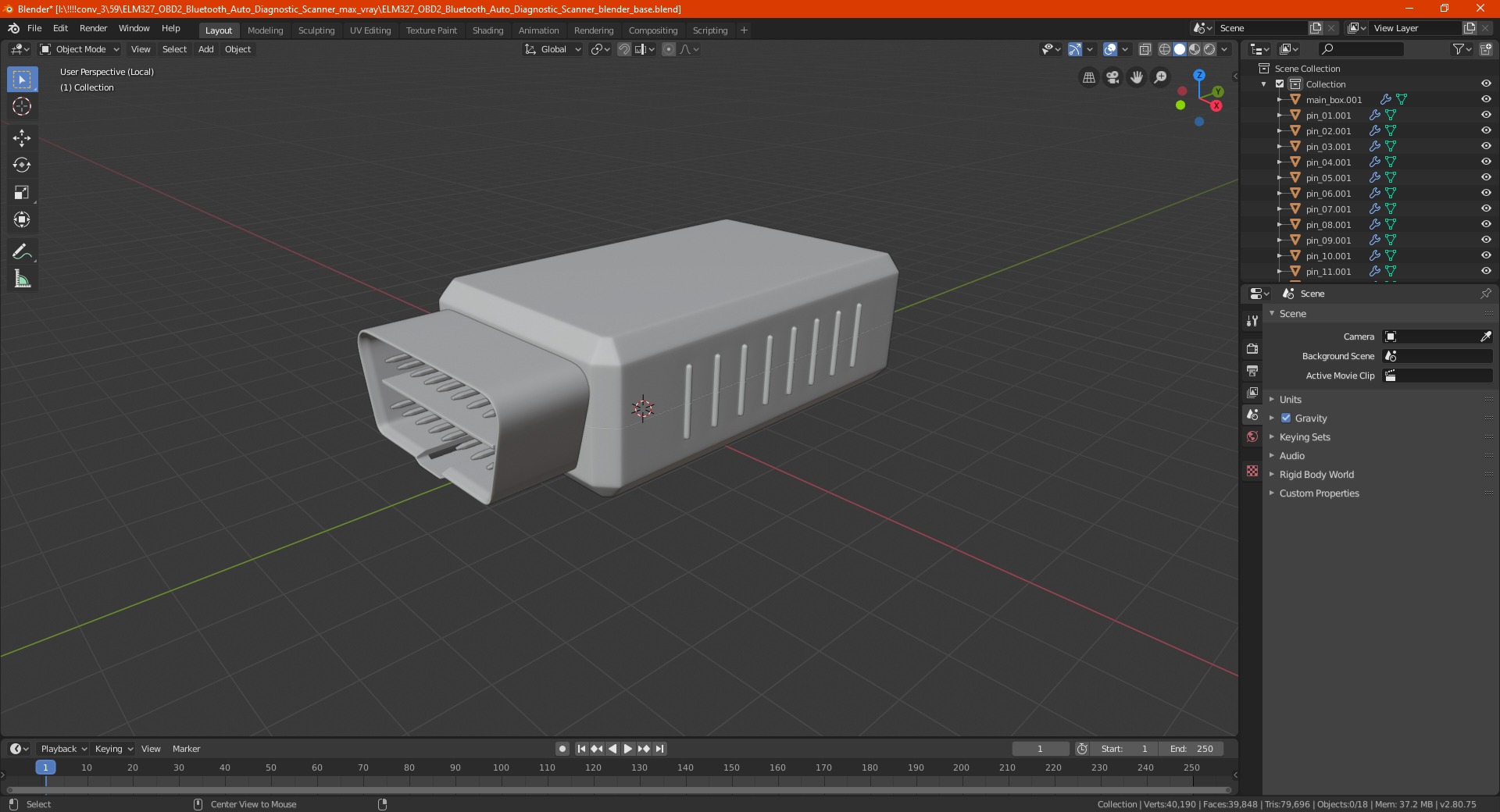This screenshot has height=812, width=1500.
Task: Switch to material preview shading
Action: pyautogui.click(x=1195, y=49)
